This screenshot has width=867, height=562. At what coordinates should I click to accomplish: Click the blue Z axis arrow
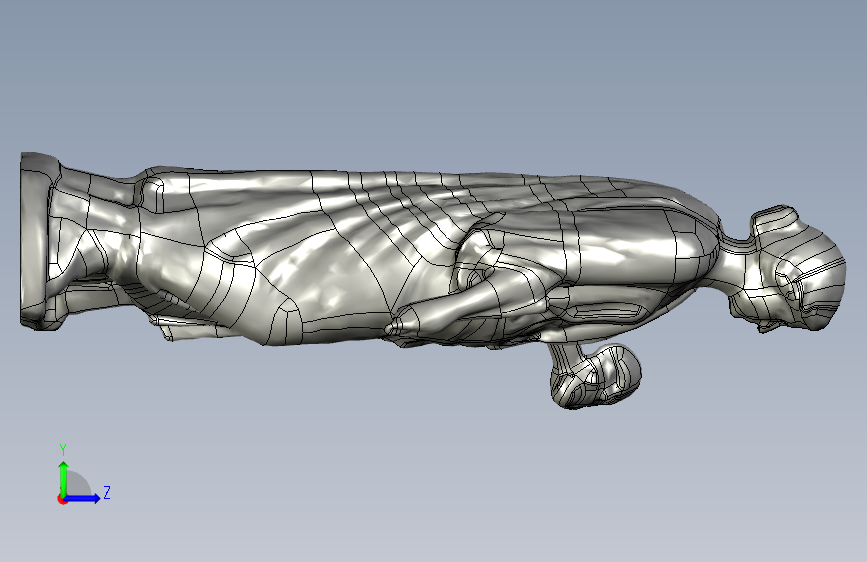83,498
